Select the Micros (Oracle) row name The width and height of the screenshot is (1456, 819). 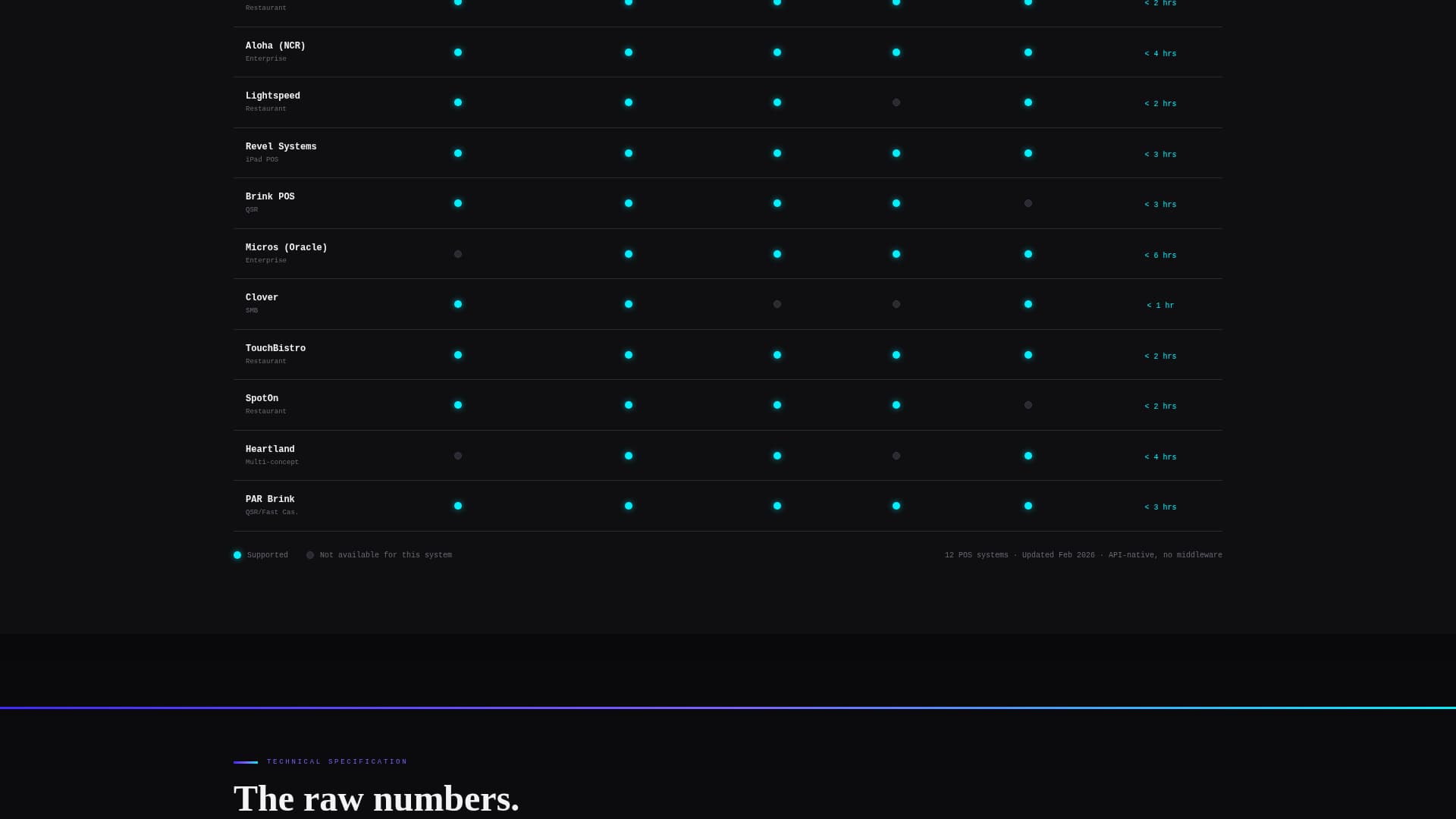[287, 248]
